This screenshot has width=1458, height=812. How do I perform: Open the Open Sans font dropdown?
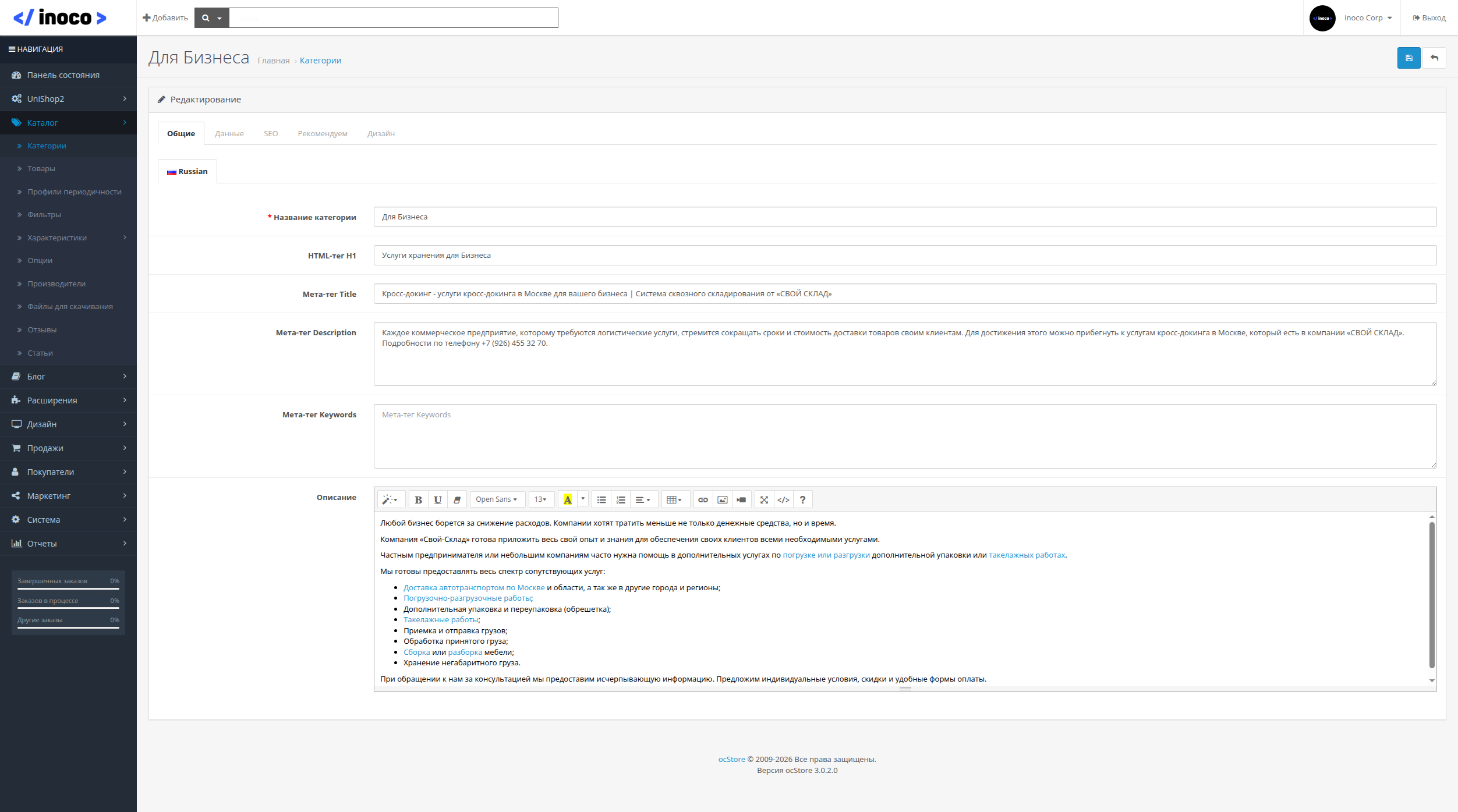(x=496, y=499)
